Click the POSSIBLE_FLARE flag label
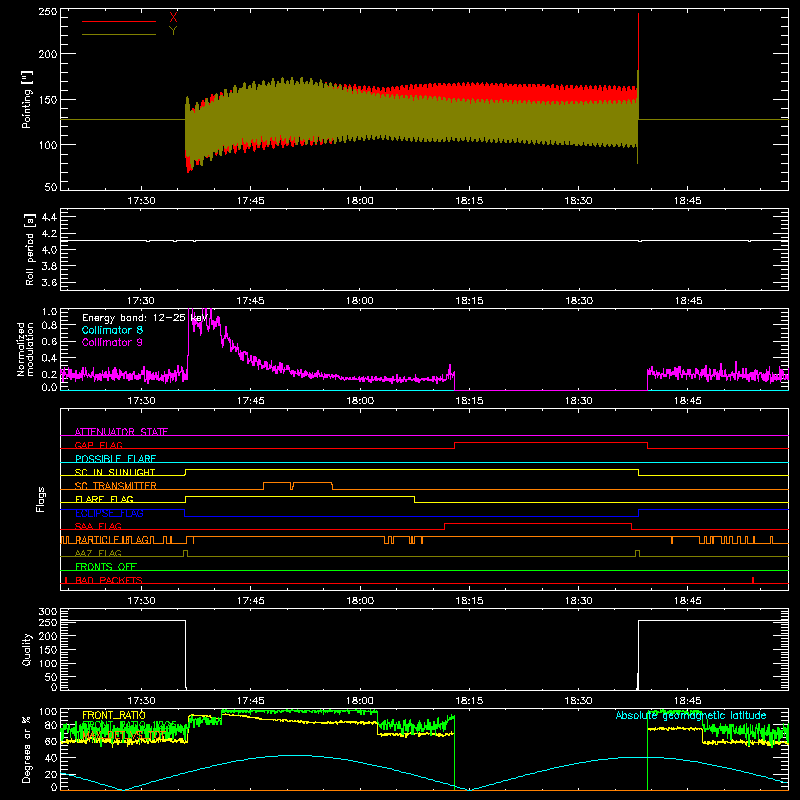 [x=115, y=459]
